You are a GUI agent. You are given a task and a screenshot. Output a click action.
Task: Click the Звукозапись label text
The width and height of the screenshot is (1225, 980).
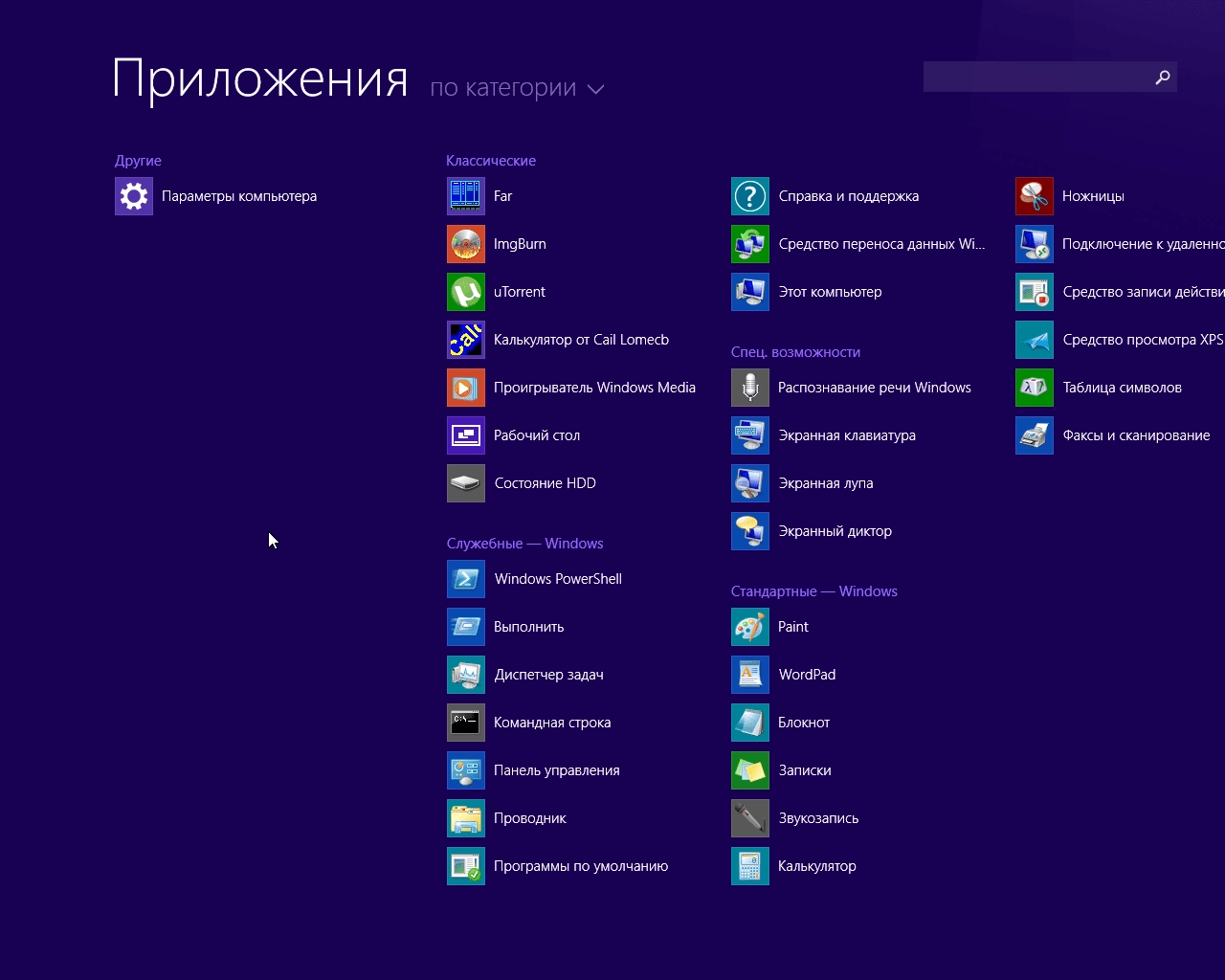pyautogui.click(x=818, y=818)
